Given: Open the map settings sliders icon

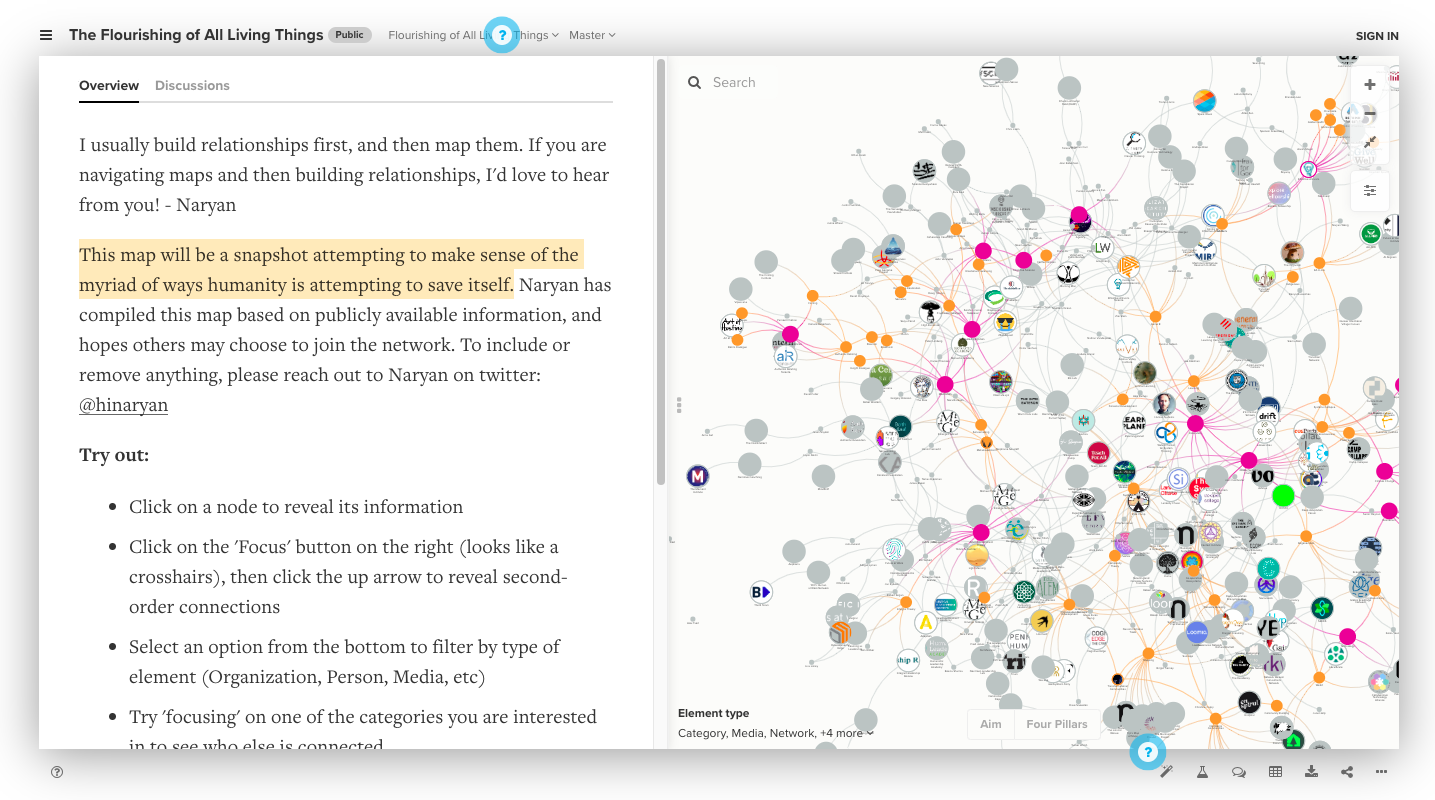Looking at the screenshot, I should [x=1370, y=190].
